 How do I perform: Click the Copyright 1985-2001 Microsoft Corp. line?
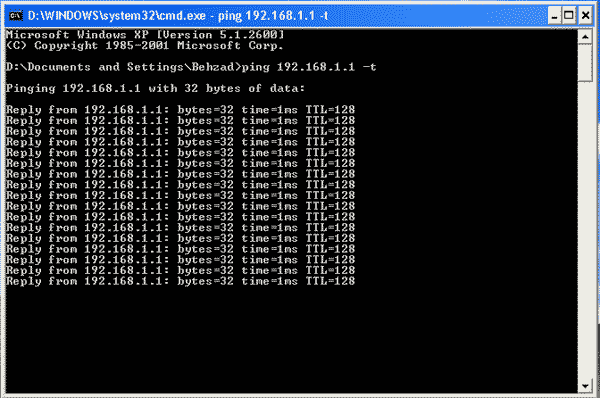[145, 46]
